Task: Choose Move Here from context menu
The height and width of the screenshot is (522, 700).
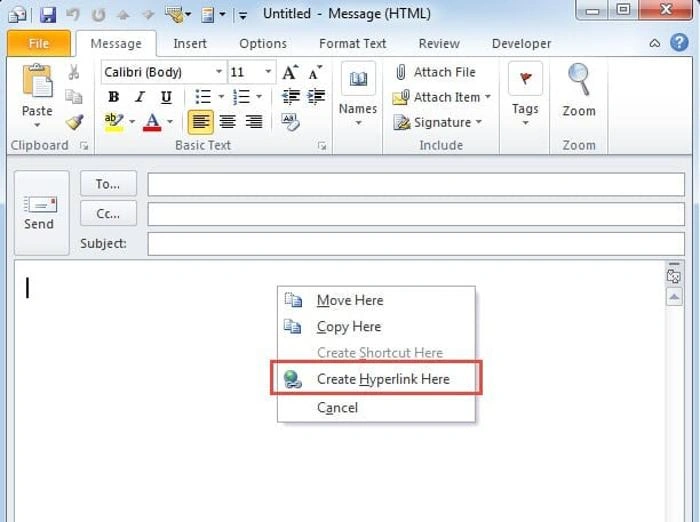Action: [x=376, y=300]
